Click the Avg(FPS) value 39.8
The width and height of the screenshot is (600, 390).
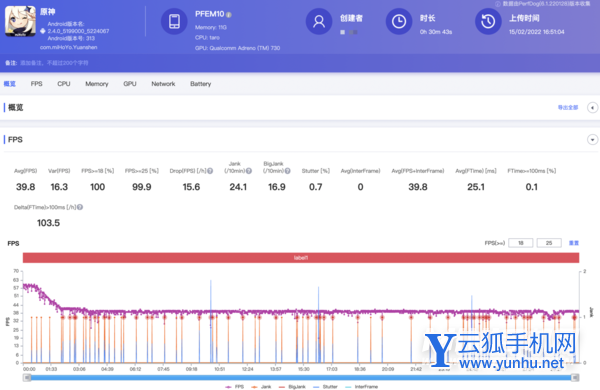(25, 187)
